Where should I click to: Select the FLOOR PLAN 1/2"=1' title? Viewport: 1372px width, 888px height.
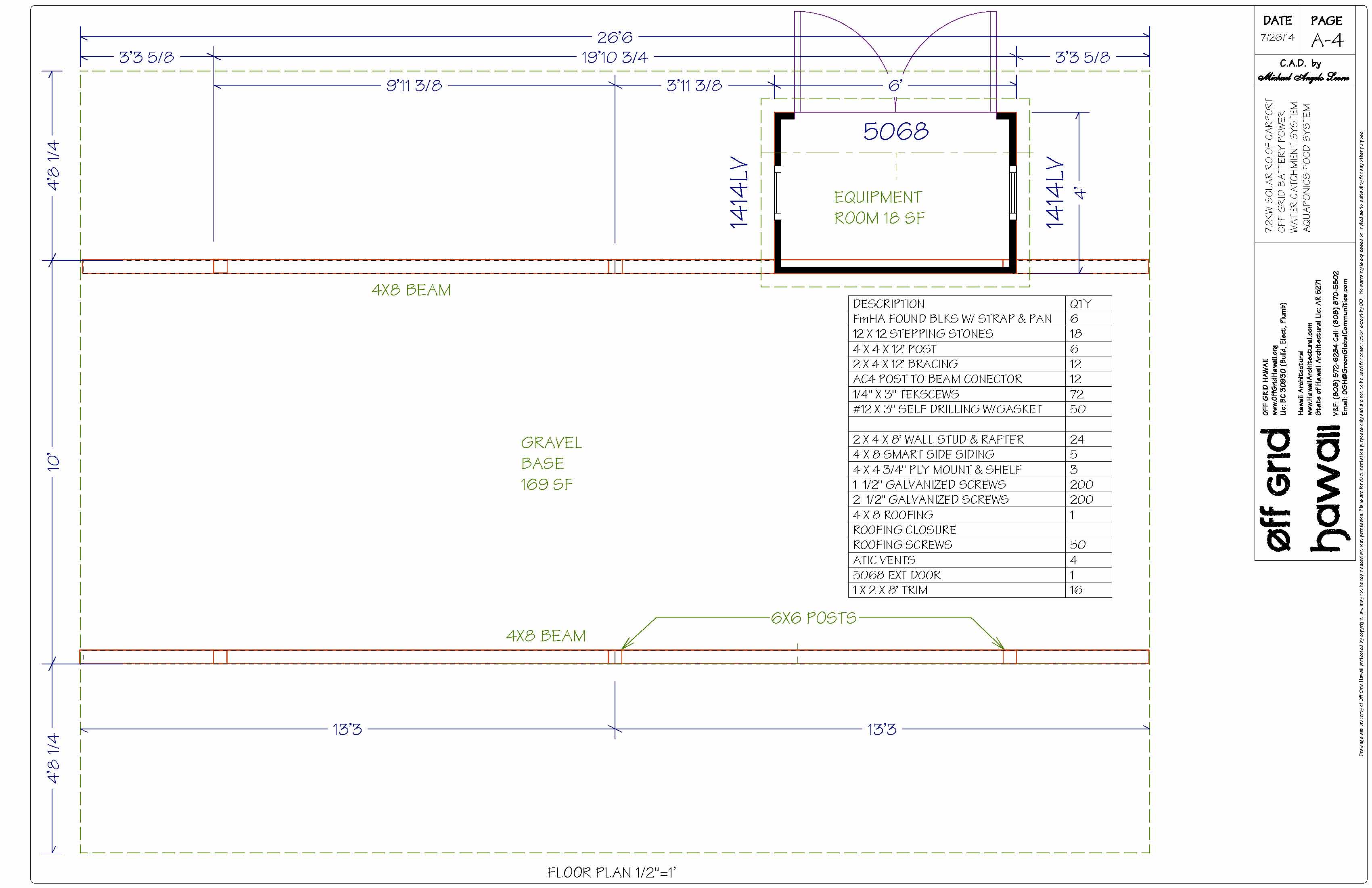tap(612, 872)
